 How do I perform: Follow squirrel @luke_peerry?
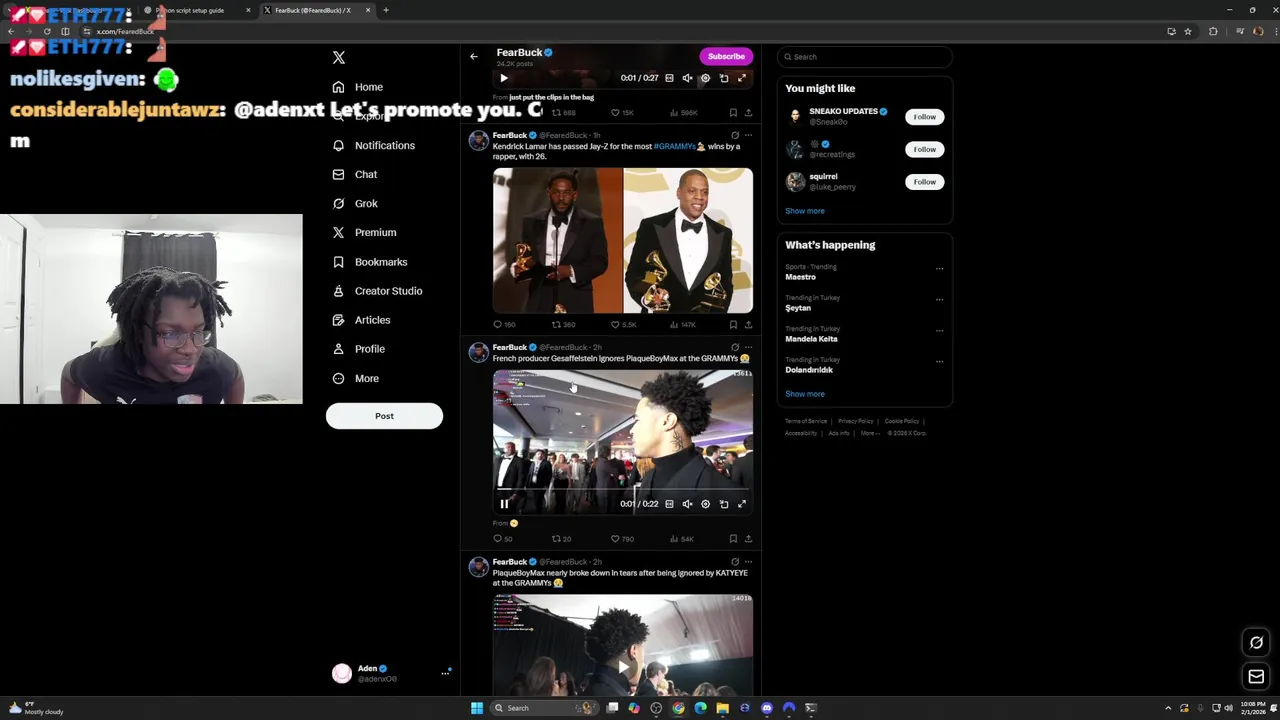[x=924, y=182]
